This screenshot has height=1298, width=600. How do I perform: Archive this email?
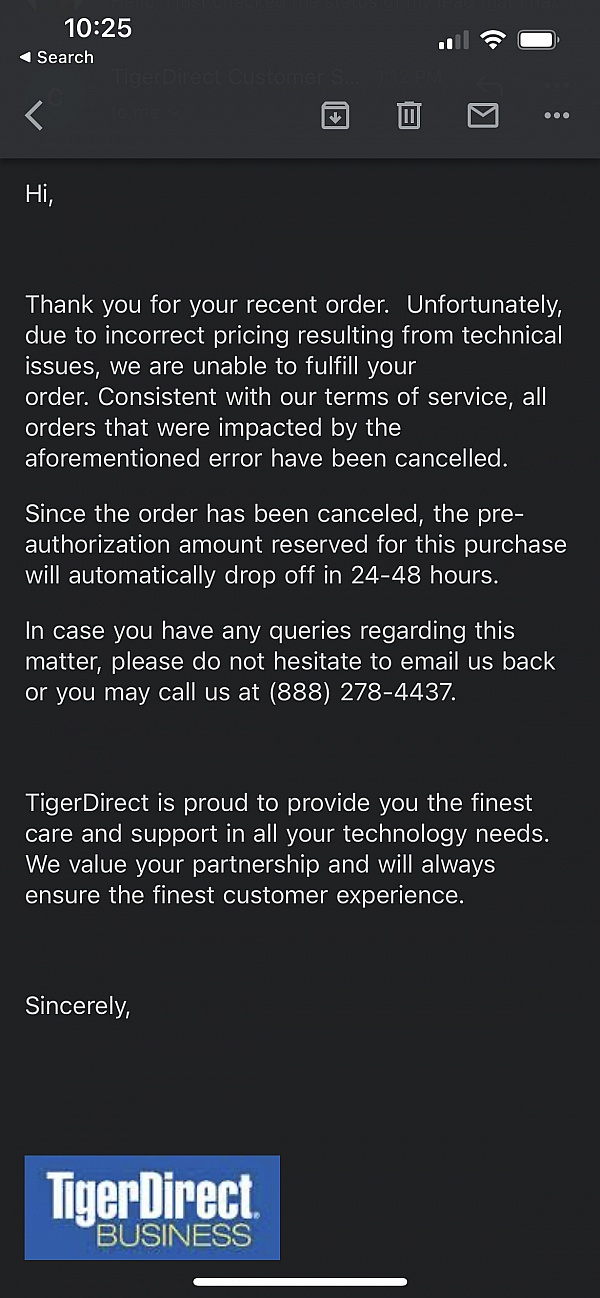(335, 116)
